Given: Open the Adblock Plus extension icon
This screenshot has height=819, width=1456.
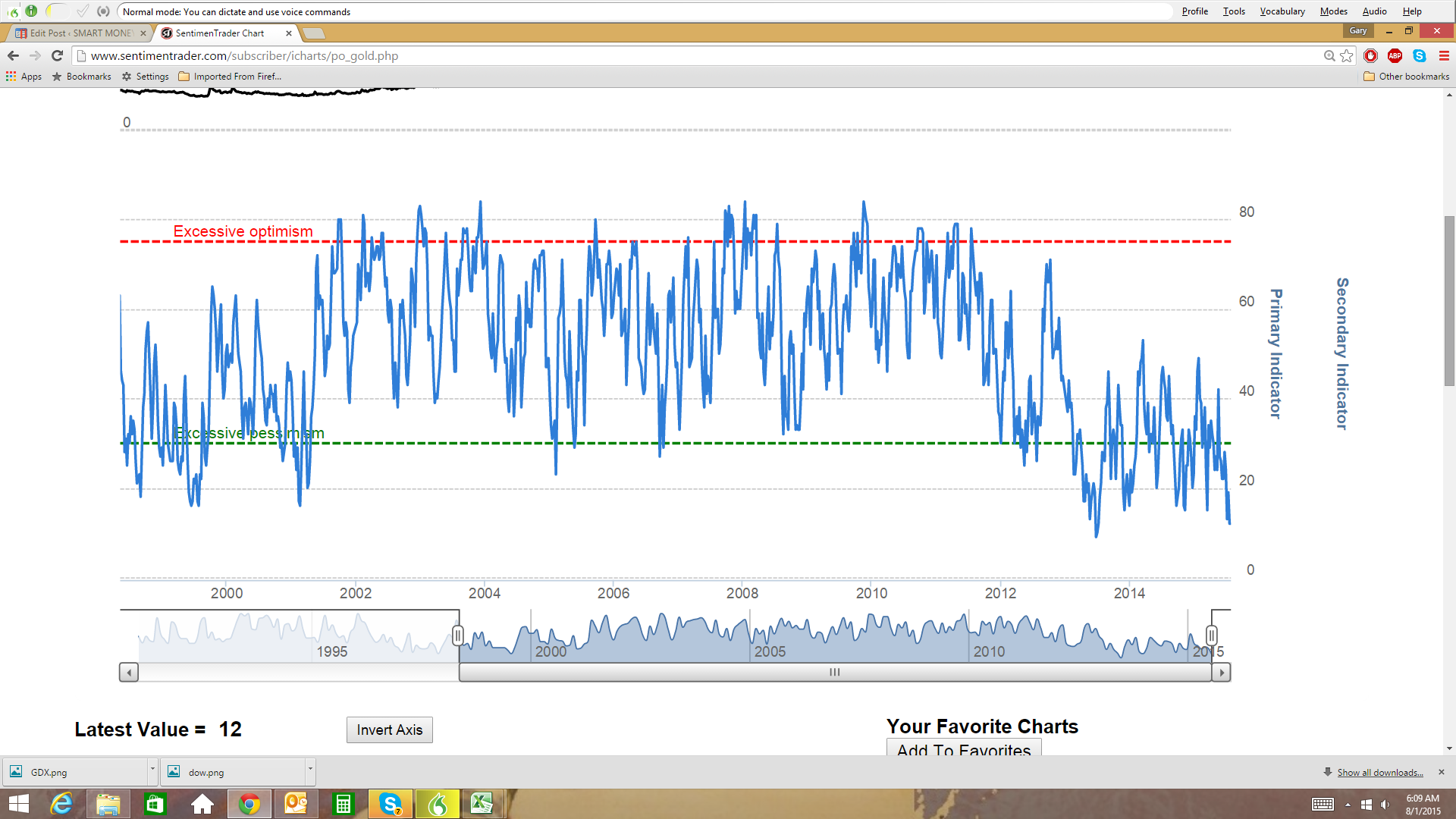Looking at the screenshot, I should point(1395,55).
